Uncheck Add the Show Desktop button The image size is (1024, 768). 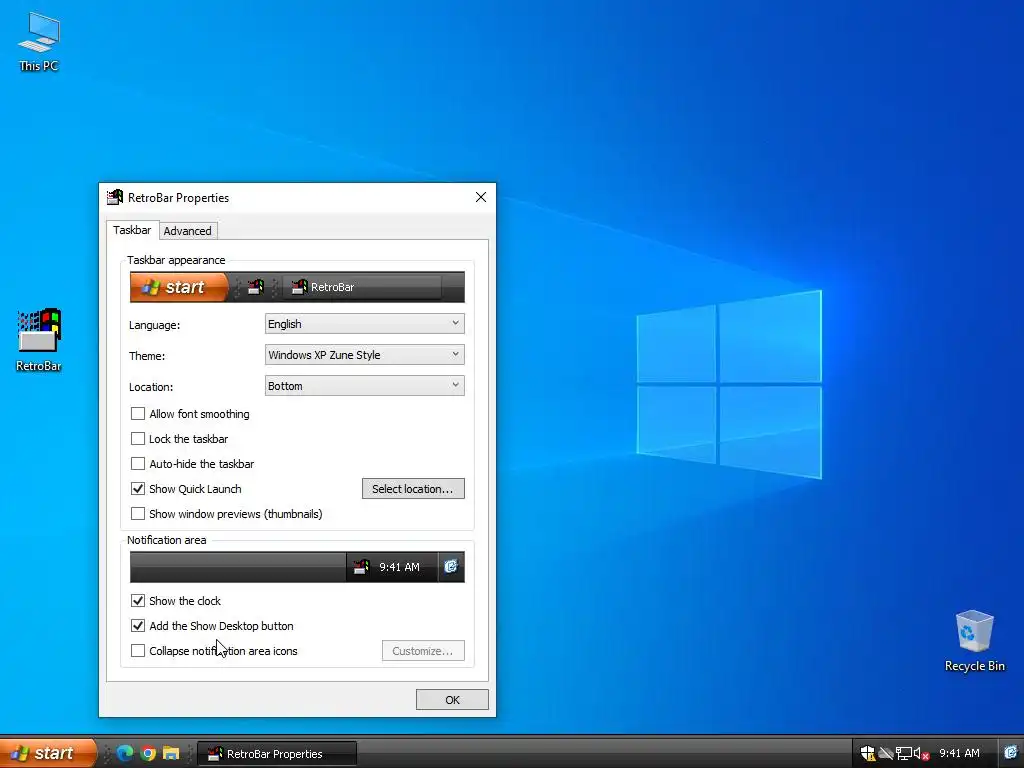coord(138,626)
